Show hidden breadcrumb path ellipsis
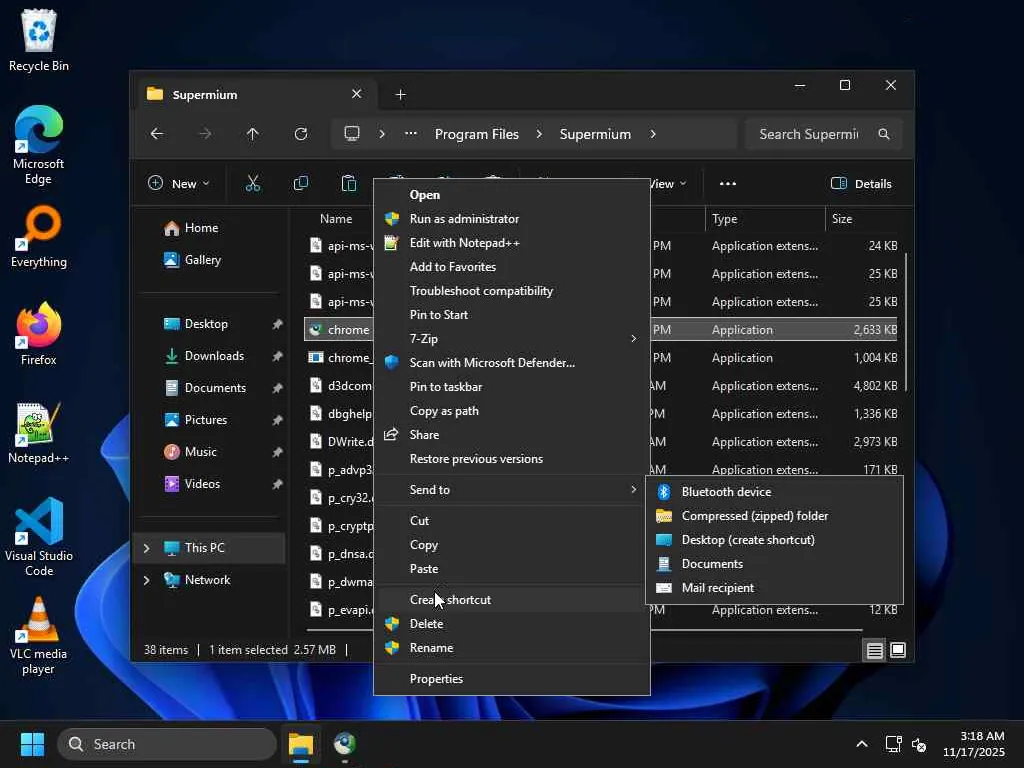Viewport: 1024px width, 768px height. [410, 134]
